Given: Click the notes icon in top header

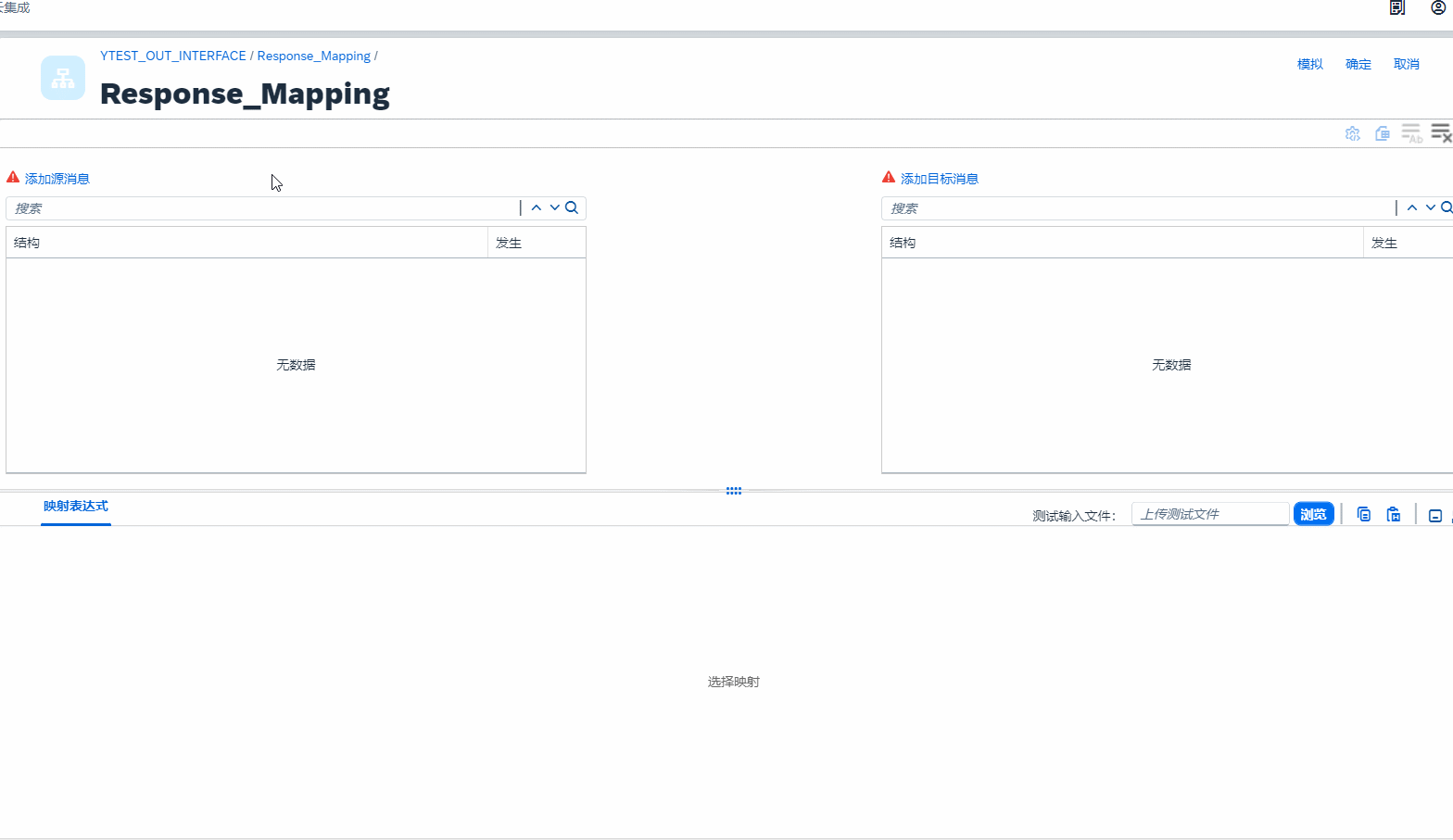Looking at the screenshot, I should [1396, 7].
